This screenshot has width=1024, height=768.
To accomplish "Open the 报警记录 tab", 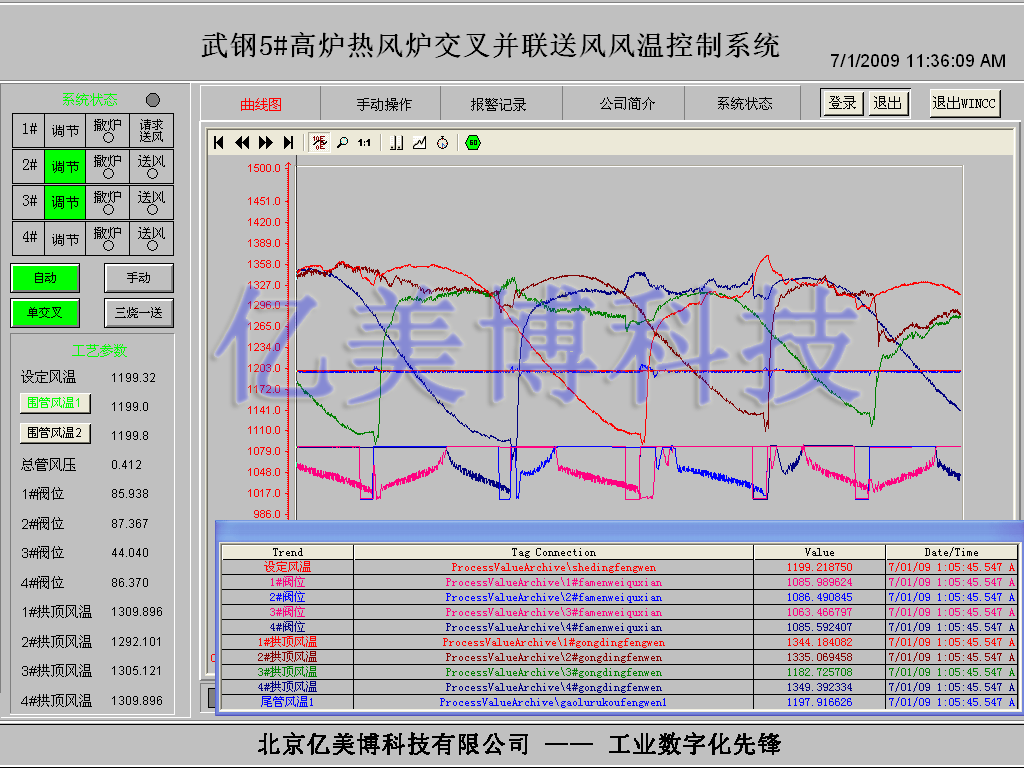I will (x=499, y=104).
